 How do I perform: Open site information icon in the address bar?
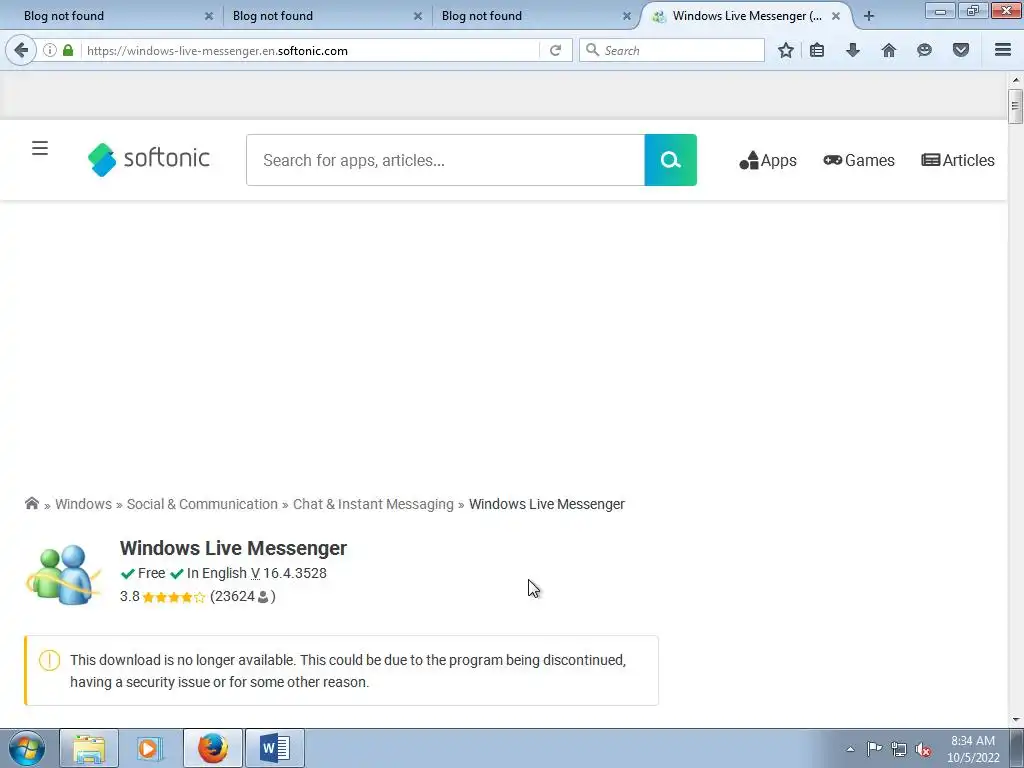pos(50,50)
